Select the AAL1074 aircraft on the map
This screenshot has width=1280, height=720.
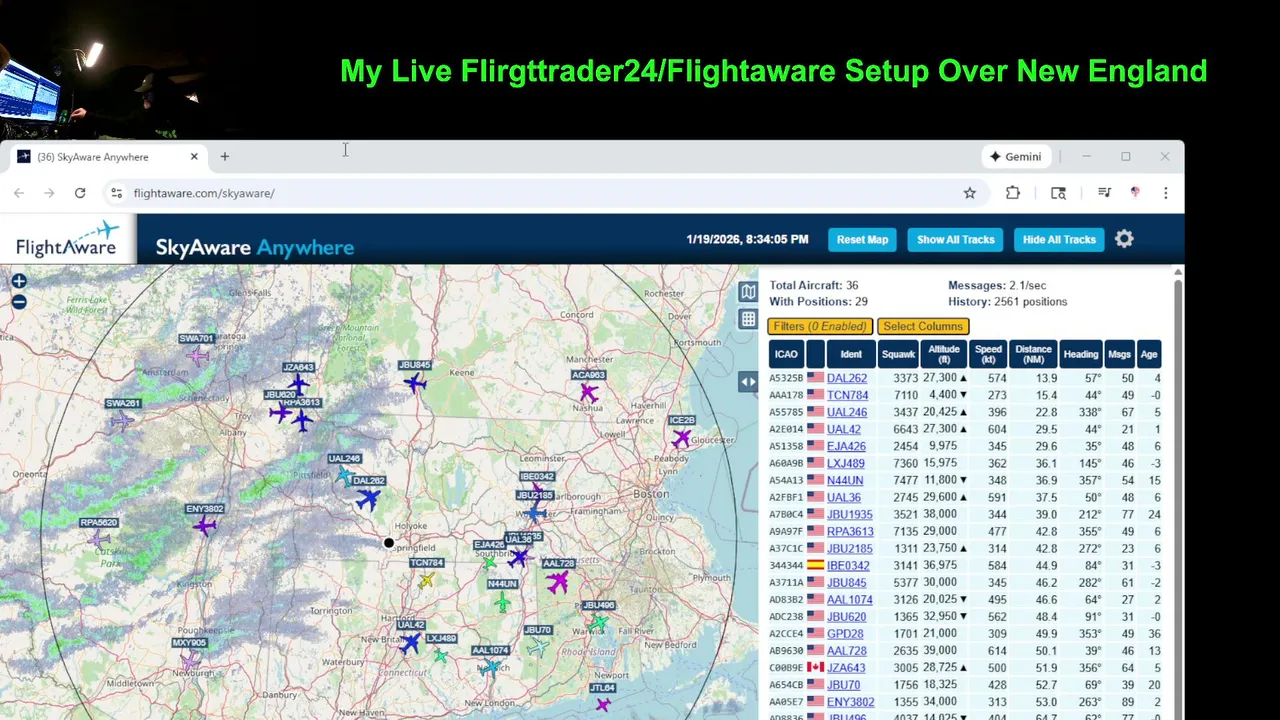pos(490,667)
